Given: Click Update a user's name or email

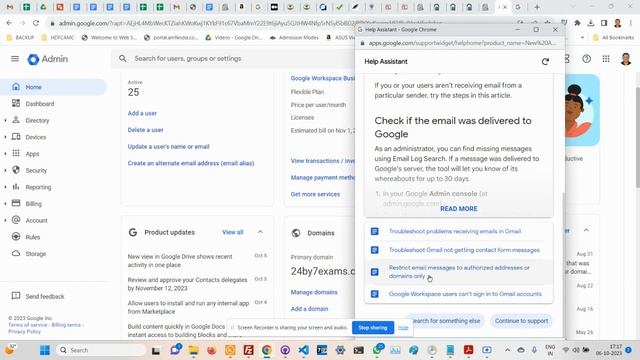Looking at the screenshot, I should 169,147.
